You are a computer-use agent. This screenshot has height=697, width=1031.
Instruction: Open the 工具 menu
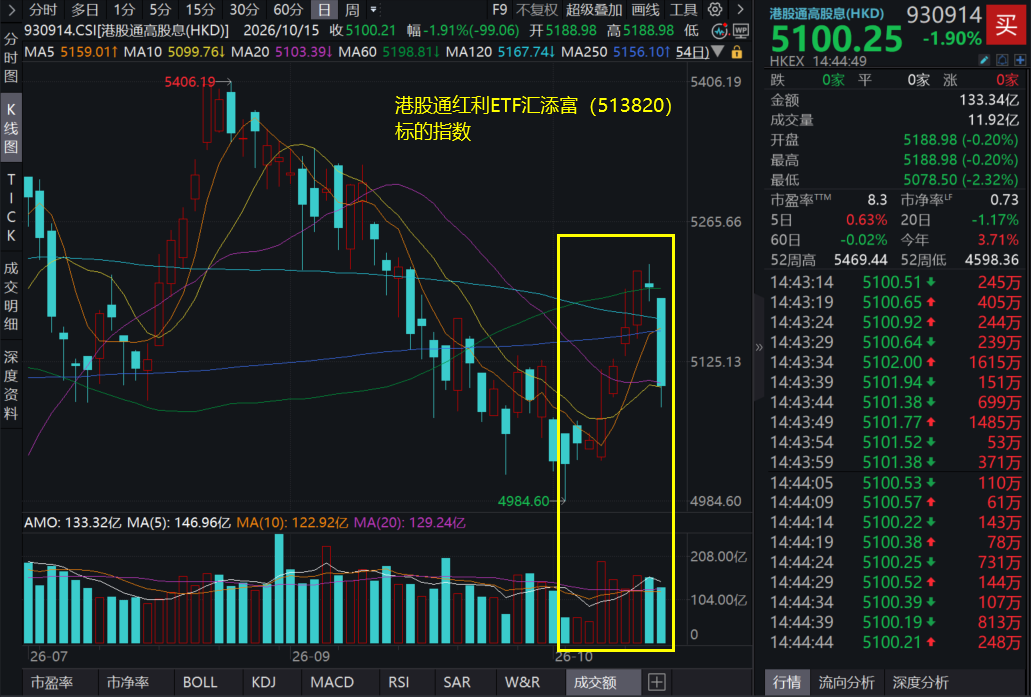(683, 10)
